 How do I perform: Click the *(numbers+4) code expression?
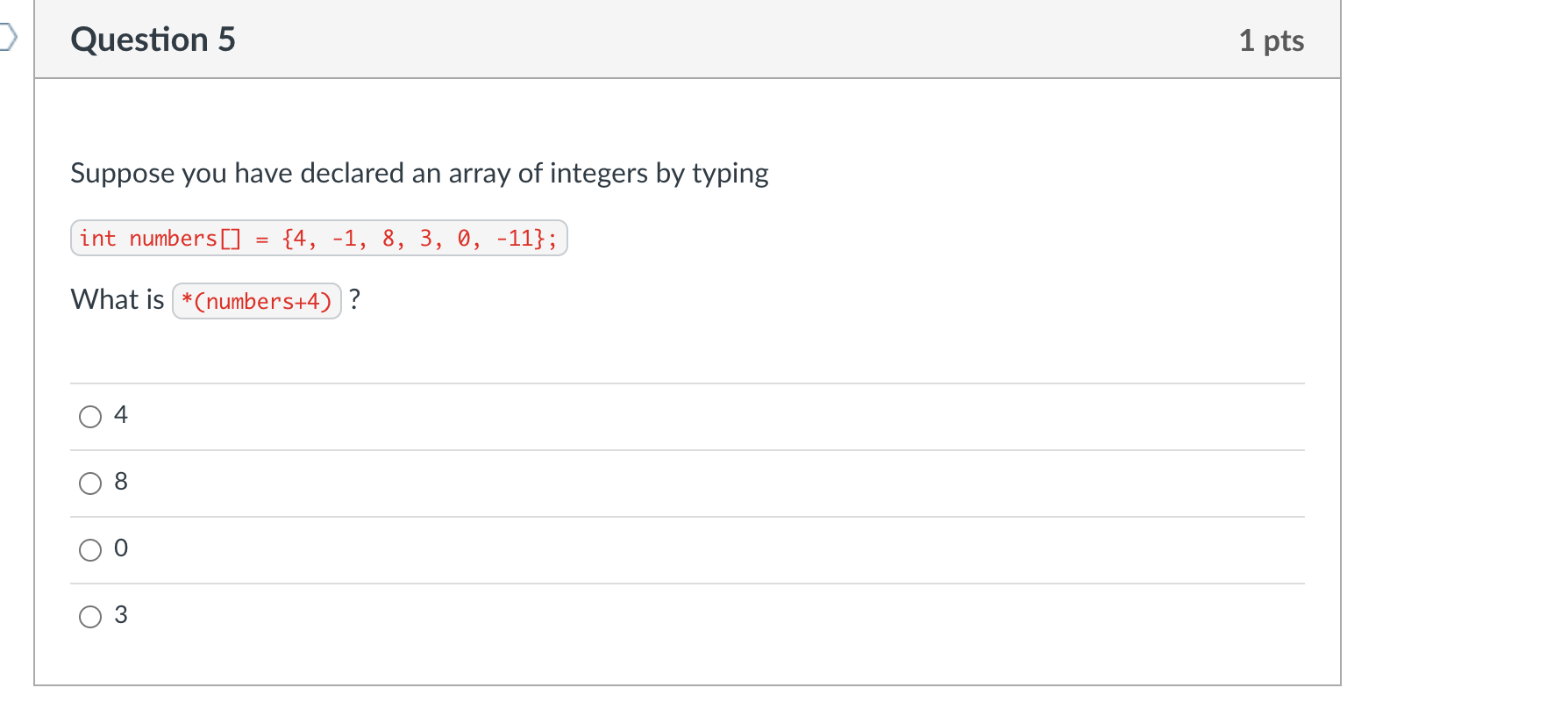(x=256, y=301)
